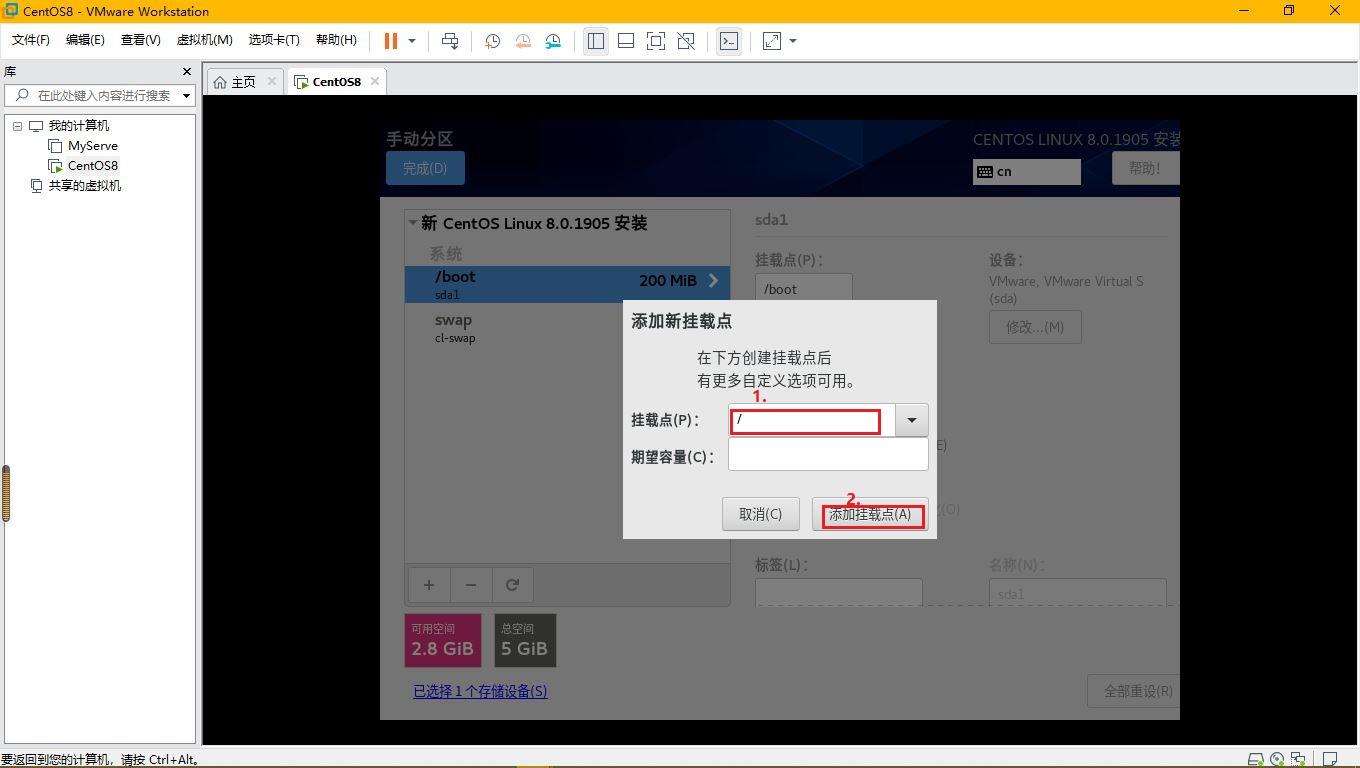Open the 虚拟机(M) menu
This screenshot has height=768, width=1360.
tap(205, 40)
